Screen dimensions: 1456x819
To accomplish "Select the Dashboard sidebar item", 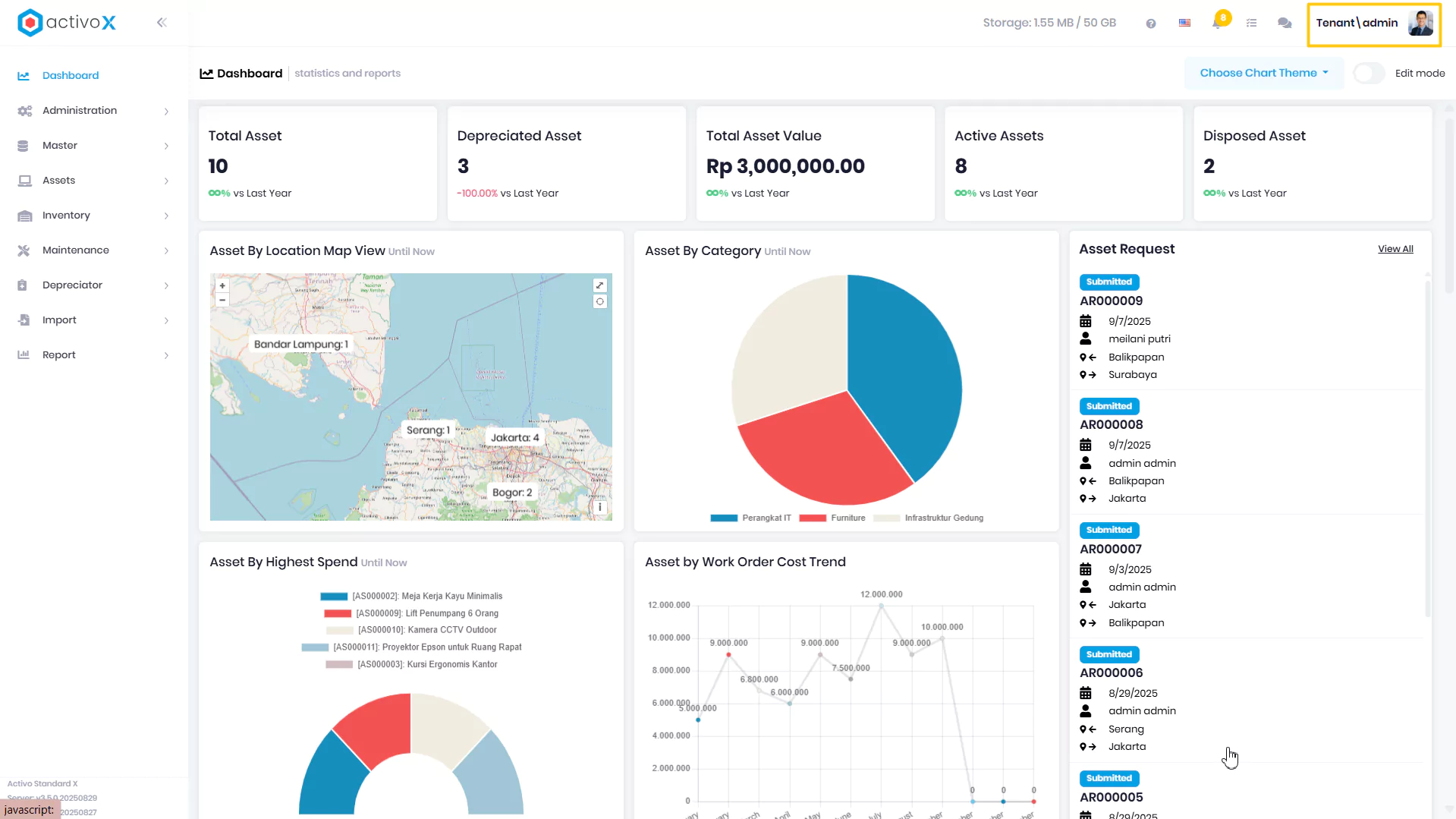I will [x=93, y=76].
